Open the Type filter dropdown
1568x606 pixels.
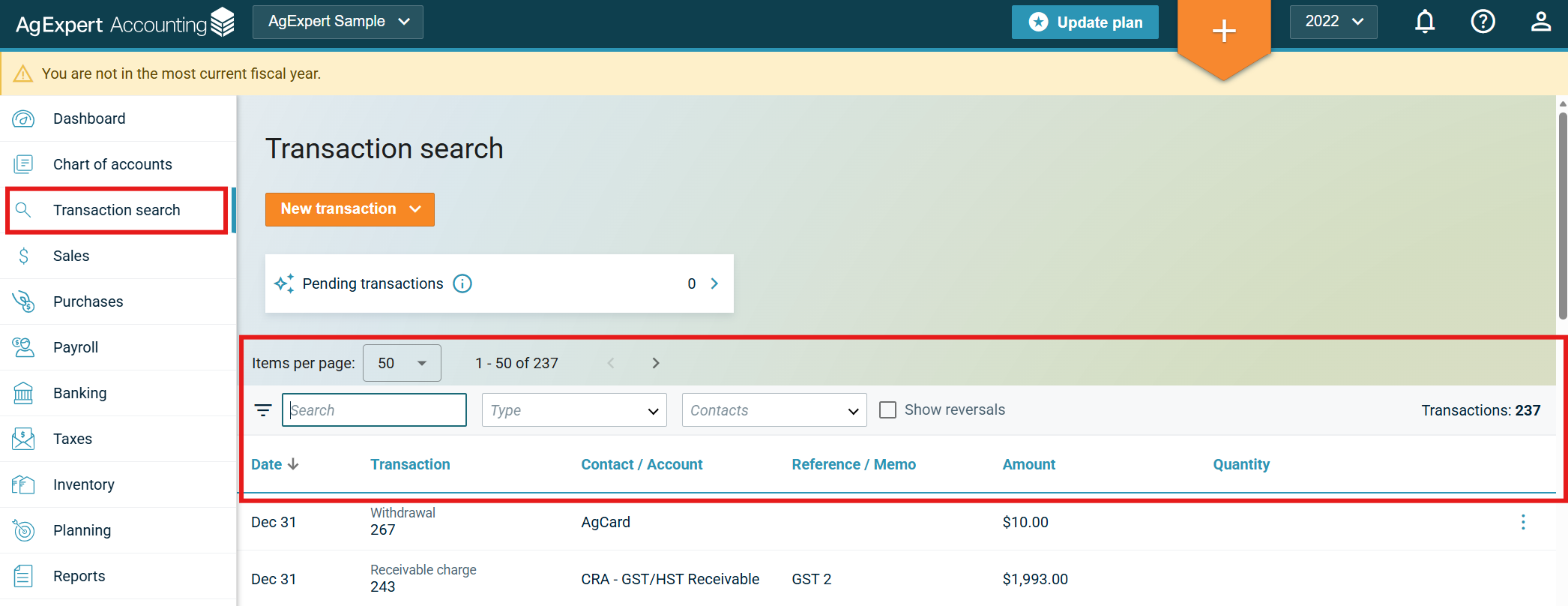point(574,410)
